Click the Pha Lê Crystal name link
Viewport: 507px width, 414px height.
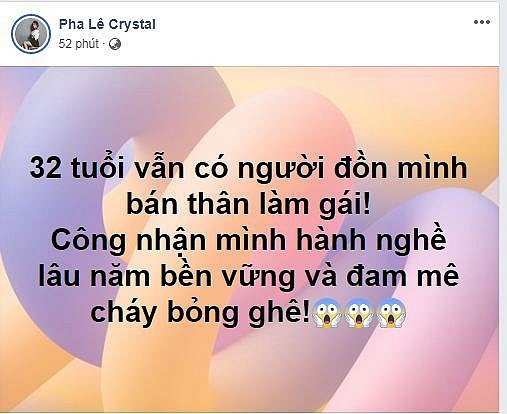pyautogui.click(x=107, y=24)
